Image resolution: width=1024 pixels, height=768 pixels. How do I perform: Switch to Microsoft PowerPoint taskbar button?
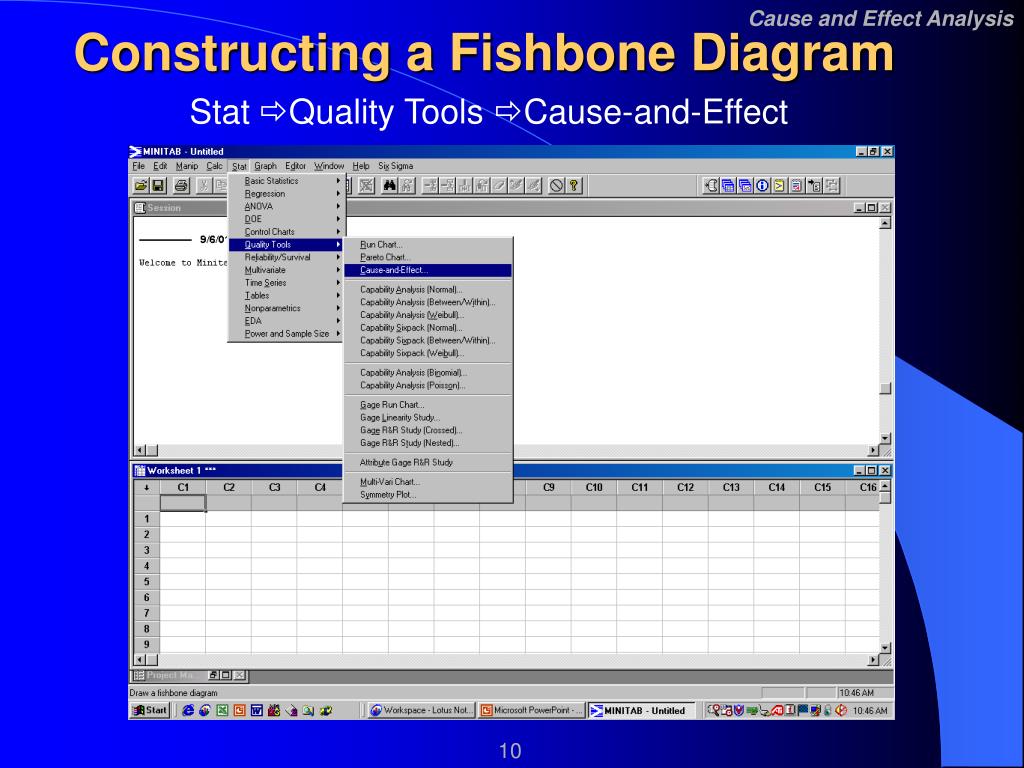pos(532,711)
